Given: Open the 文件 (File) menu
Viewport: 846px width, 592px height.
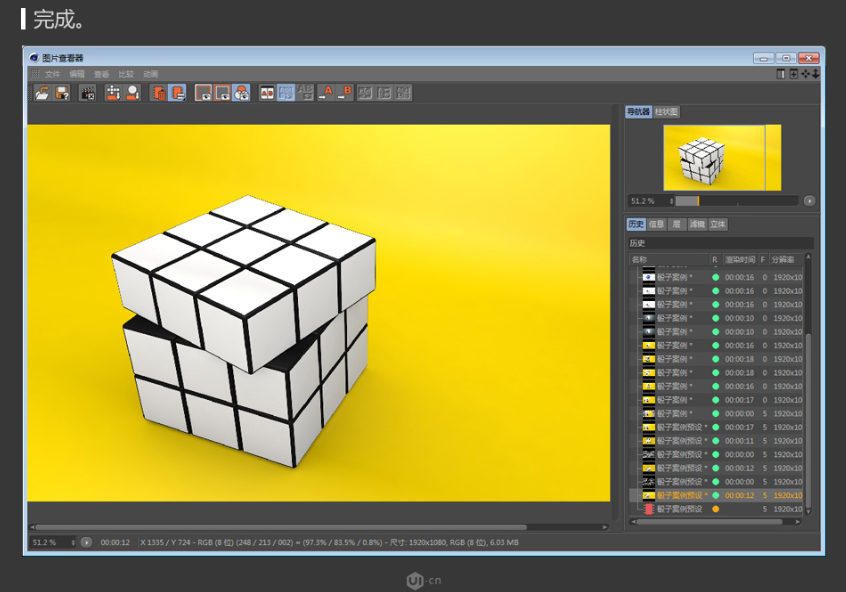Looking at the screenshot, I should [52, 74].
